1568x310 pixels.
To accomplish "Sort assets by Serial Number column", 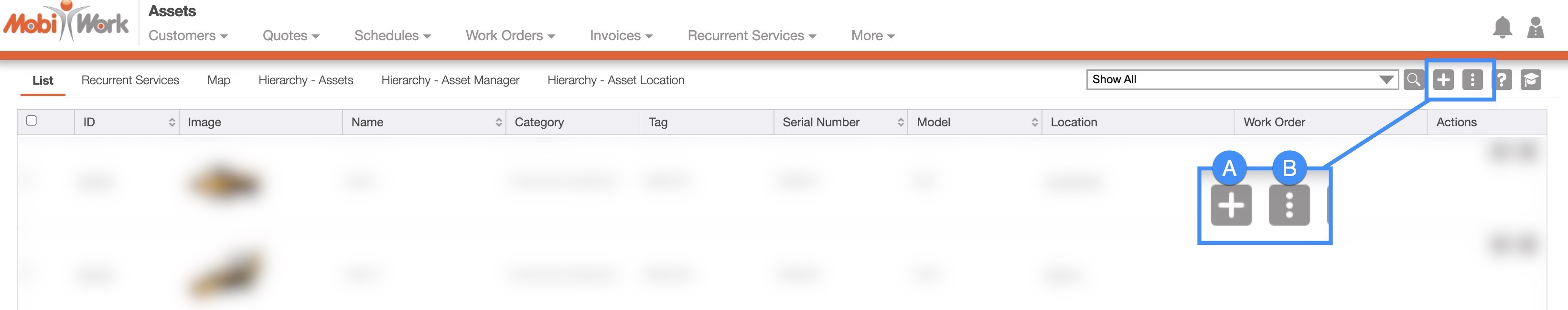I will [x=900, y=122].
